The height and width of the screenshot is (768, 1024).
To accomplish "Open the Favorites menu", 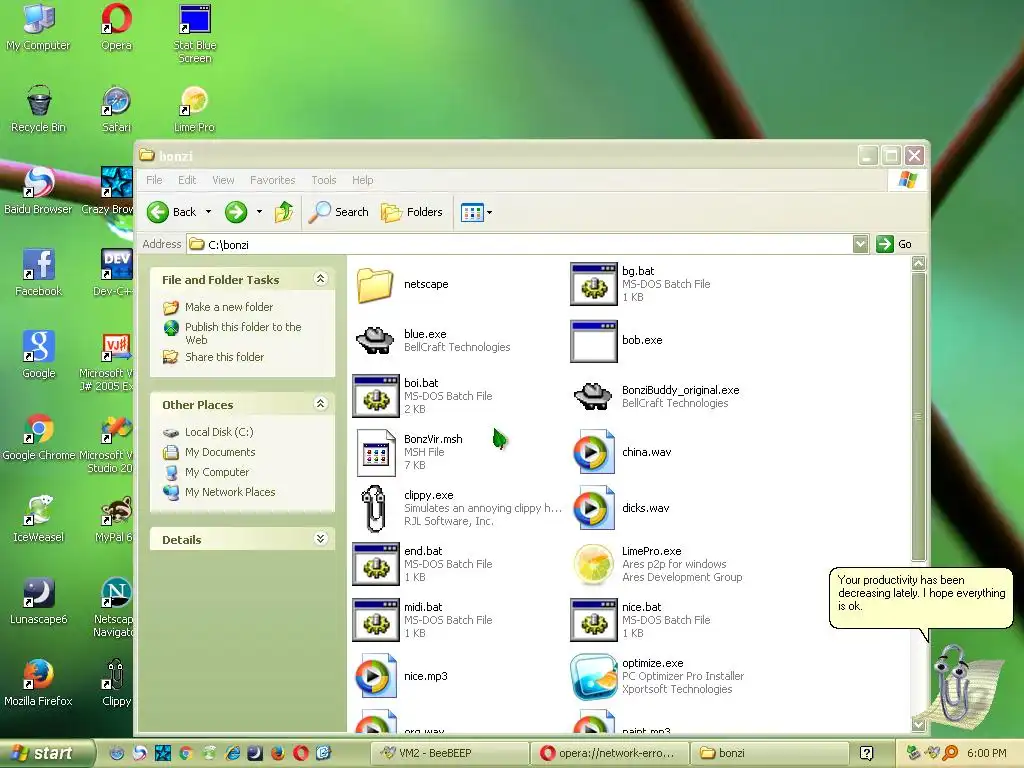I will tap(272, 180).
